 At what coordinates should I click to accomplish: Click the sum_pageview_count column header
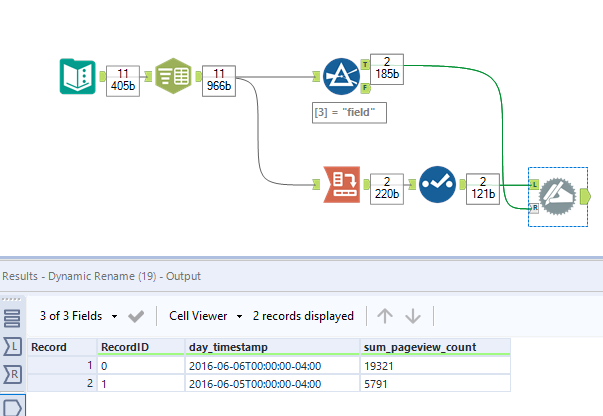point(435,347)
